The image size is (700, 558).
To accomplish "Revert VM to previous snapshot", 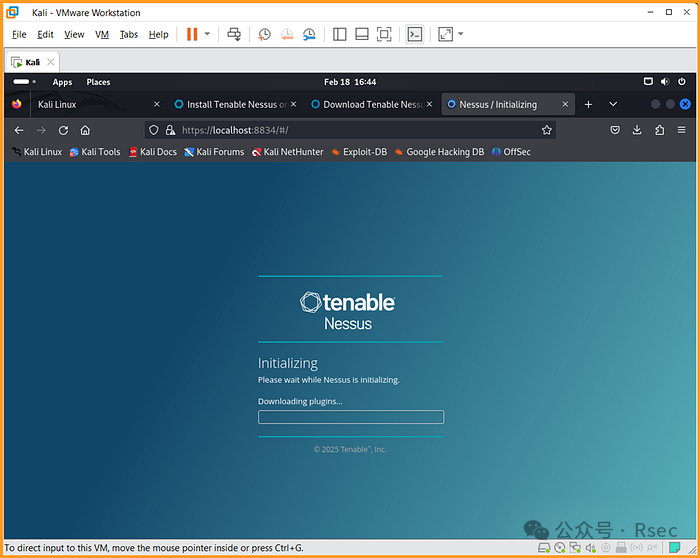I will pyautogui.click(x=287, y=34).
